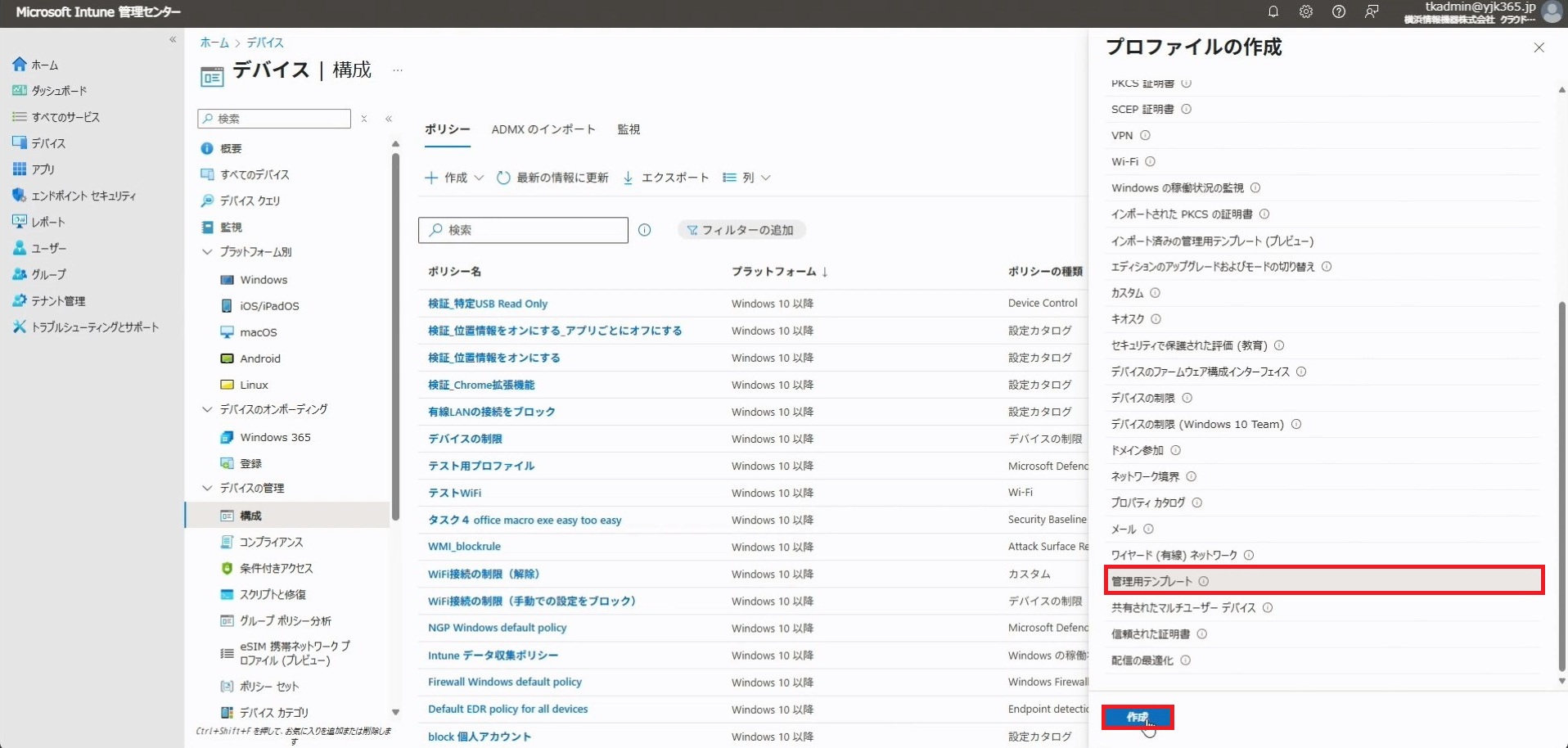Collapse the プラットフォーム別 tree section
The width and height of the screenshot is (1568, 748).
[207, 252]
